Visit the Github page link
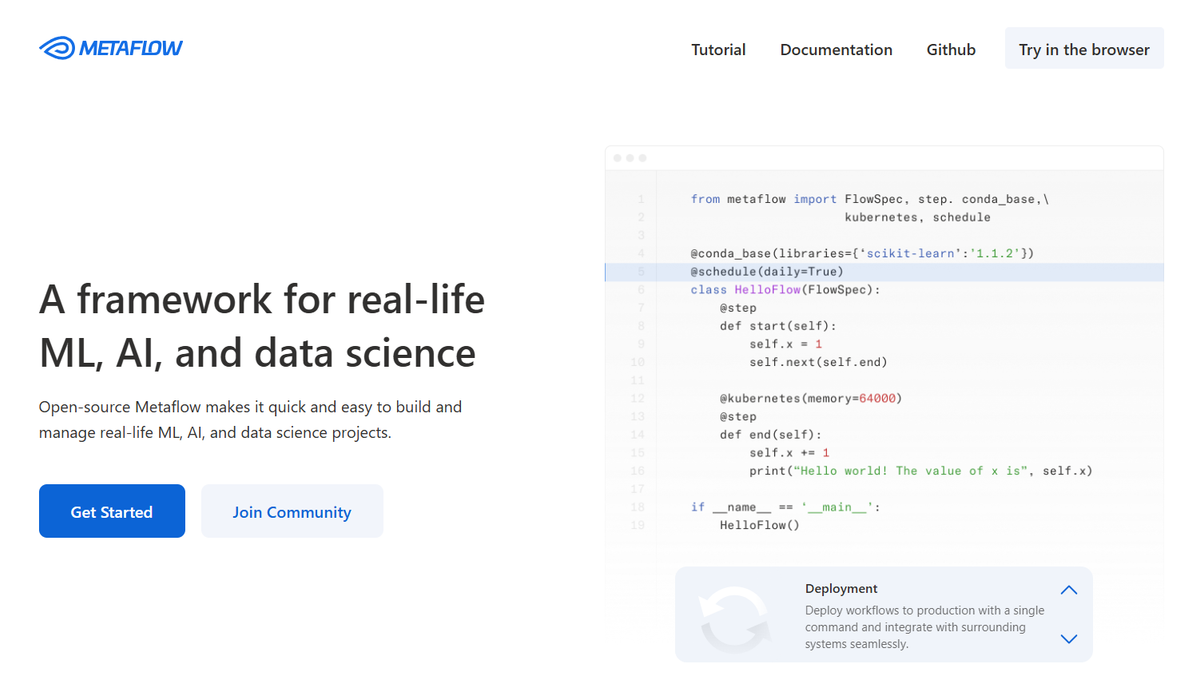This screenshot has height=676, width=1200. tap(950, 49)
